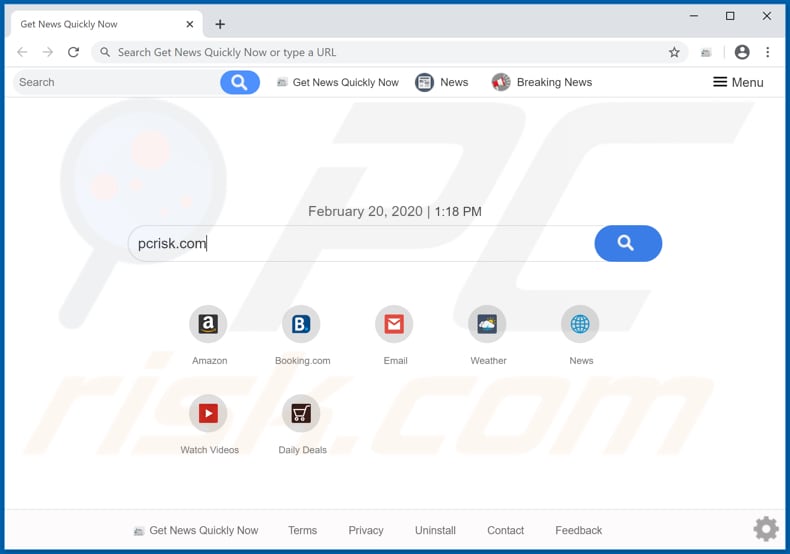Click the Daily Deals label text
This screenshot has height=554, width=790.
302,450
